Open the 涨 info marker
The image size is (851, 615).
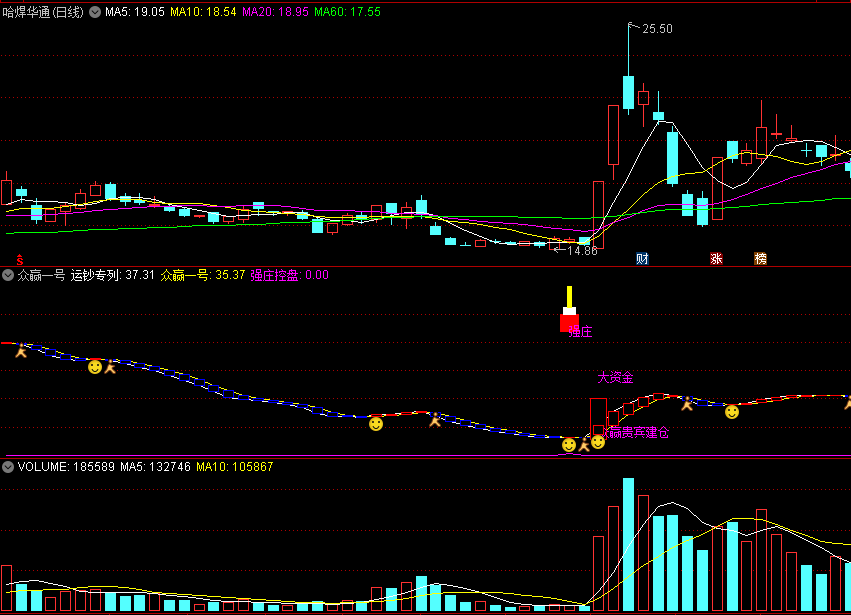click(716, 258)
